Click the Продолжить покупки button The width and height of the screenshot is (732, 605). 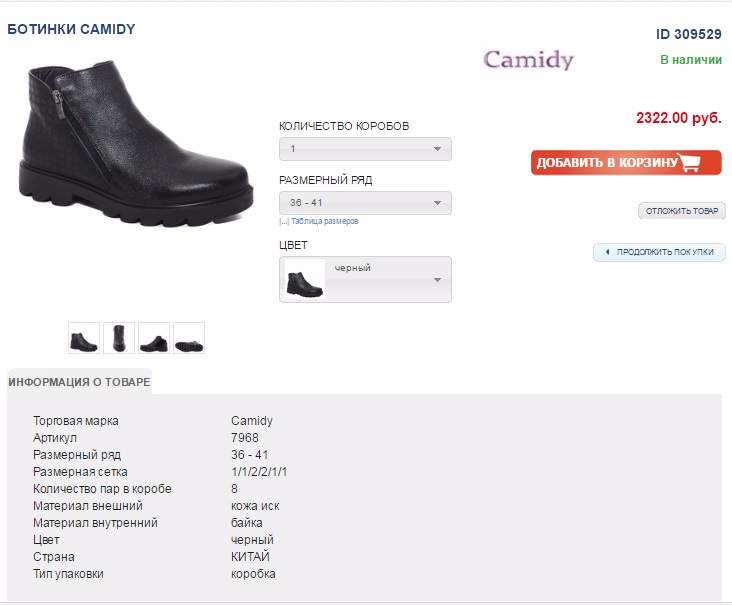click(660, 252)
